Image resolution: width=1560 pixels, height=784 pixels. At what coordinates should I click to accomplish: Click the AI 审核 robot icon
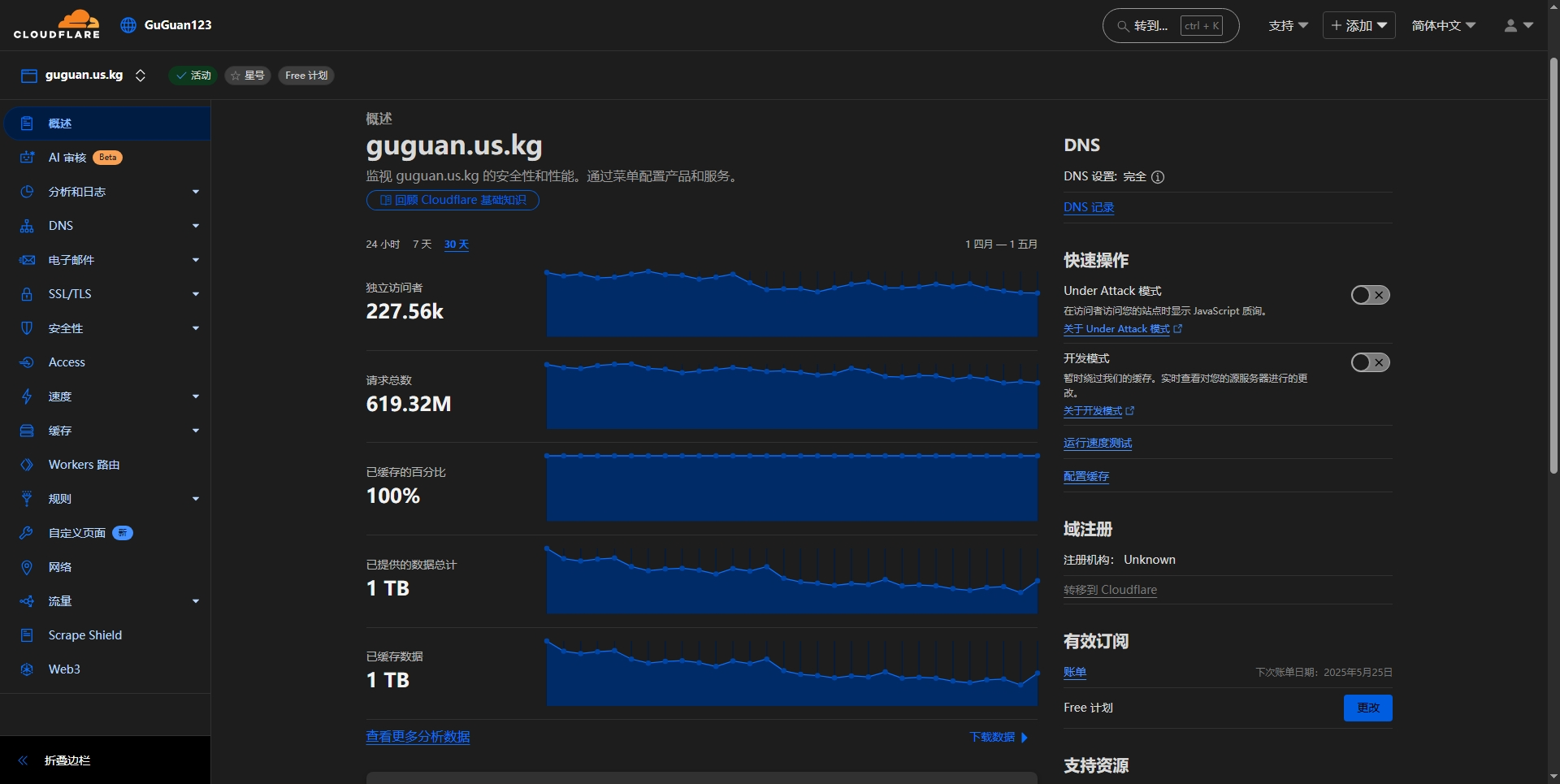(27, 158)
